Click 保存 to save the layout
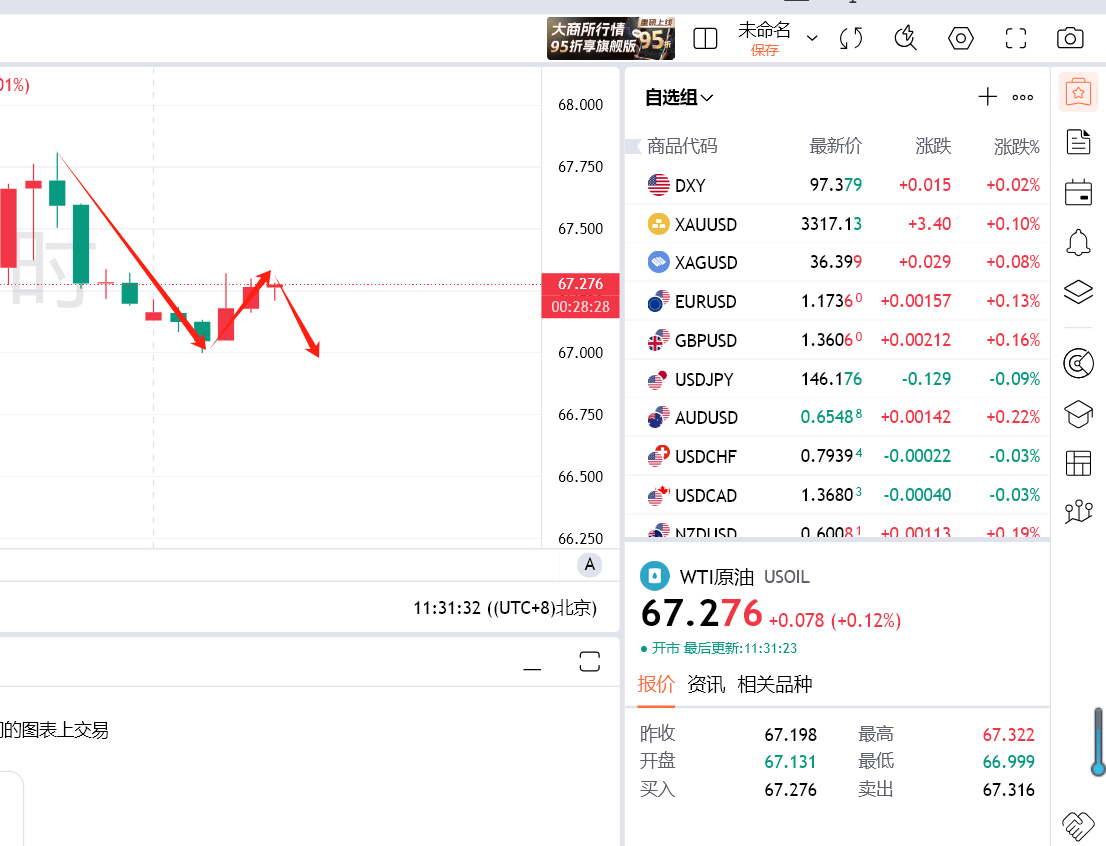This screenshot has height=846, width=1106. click(x=765, y=50)
